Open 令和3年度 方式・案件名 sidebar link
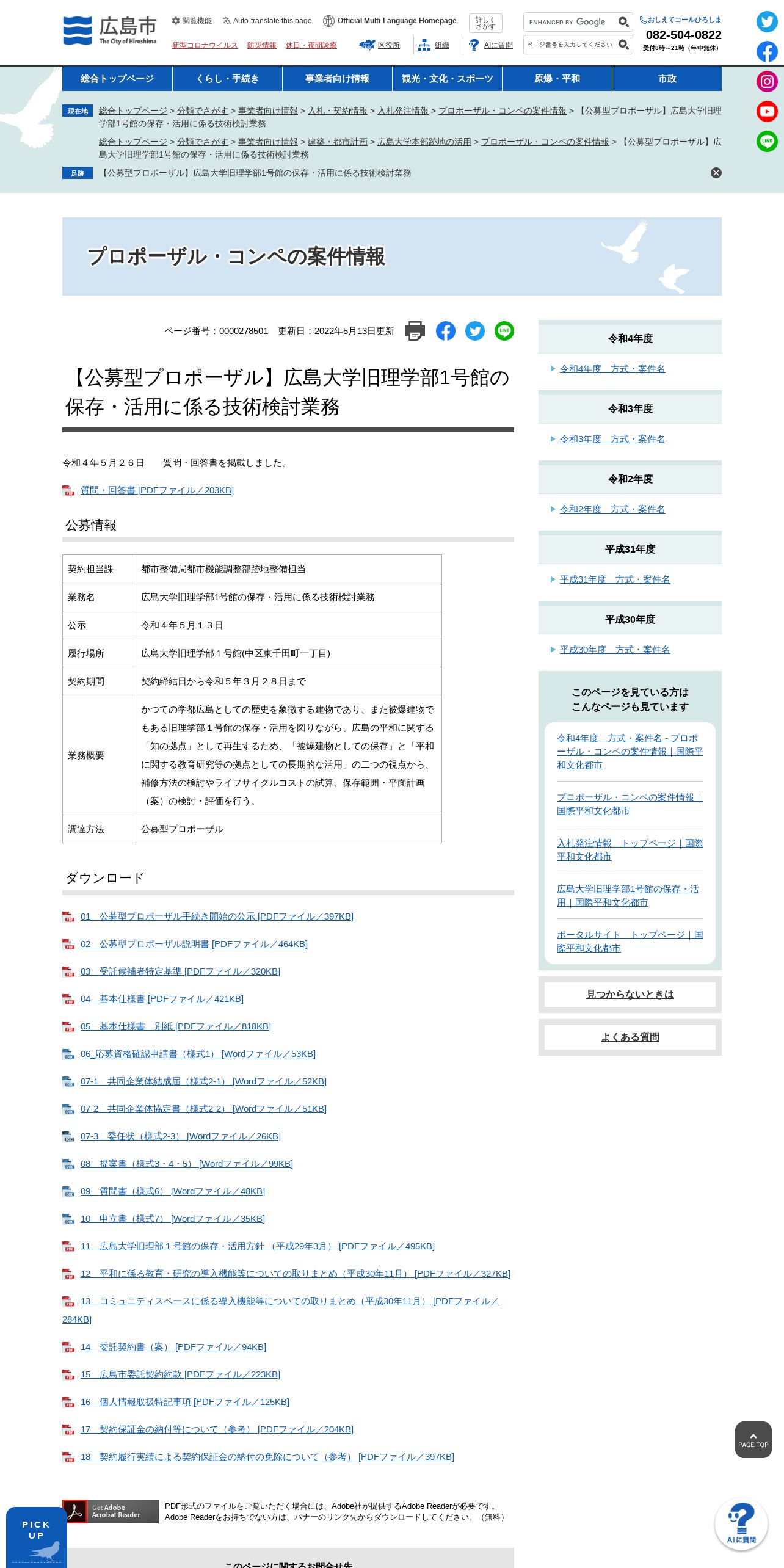784x1568 pixels. pos(612,439)
